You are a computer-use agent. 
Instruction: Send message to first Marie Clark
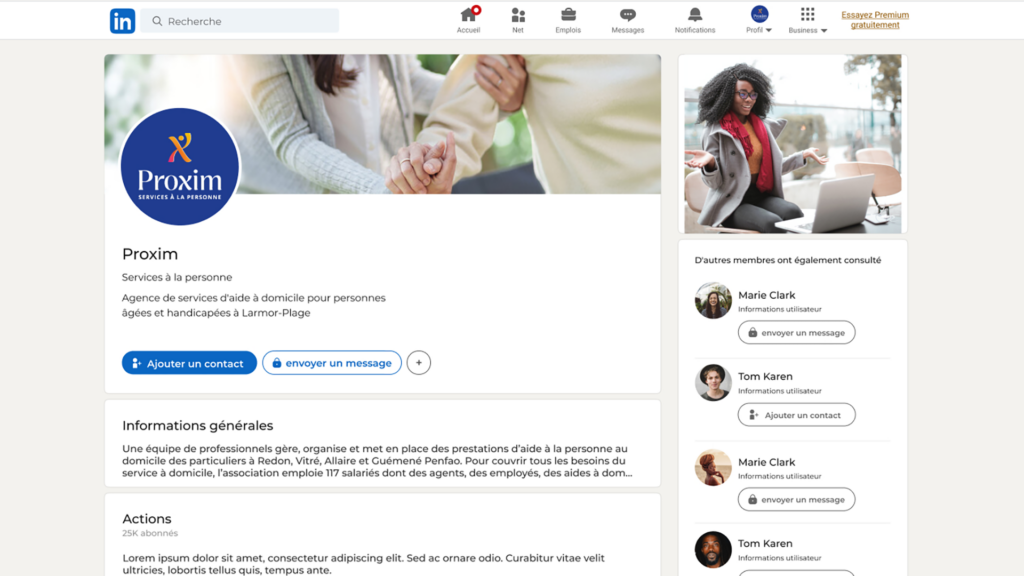(796, 332)
